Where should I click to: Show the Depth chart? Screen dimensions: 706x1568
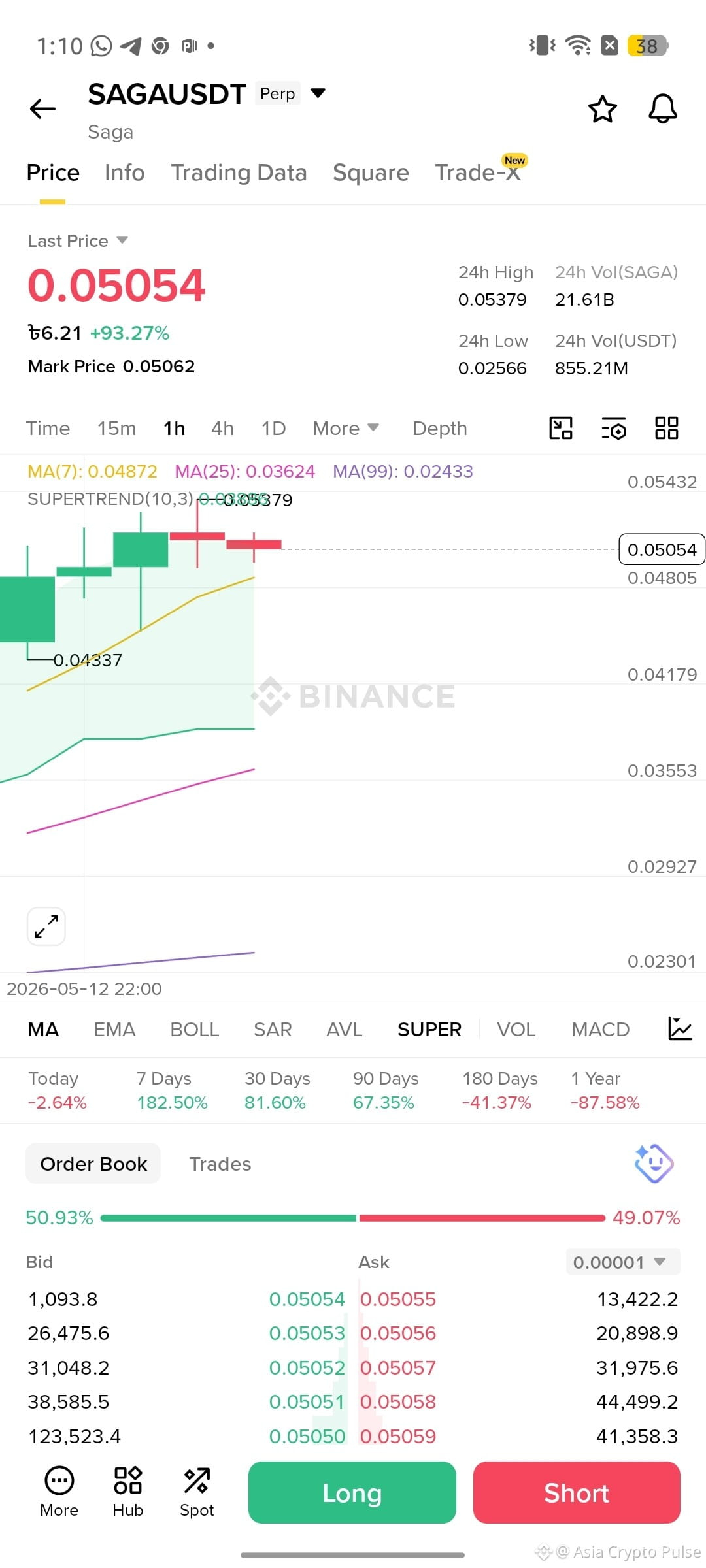[x=440, y=428]
